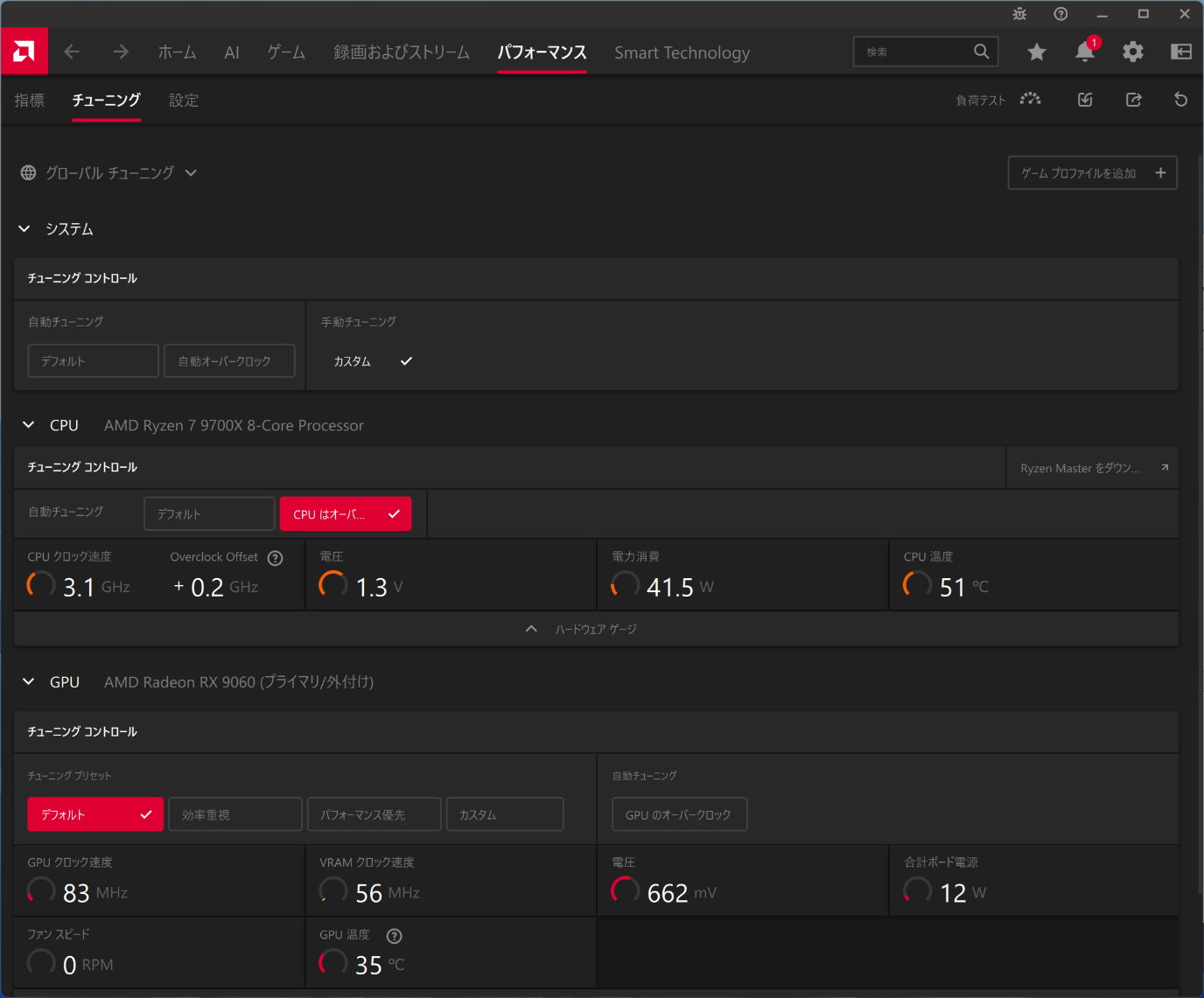Click the GPU のオーバークロック button
The height and width of the screenshot is (998, 1204).
tap(679, 814)
